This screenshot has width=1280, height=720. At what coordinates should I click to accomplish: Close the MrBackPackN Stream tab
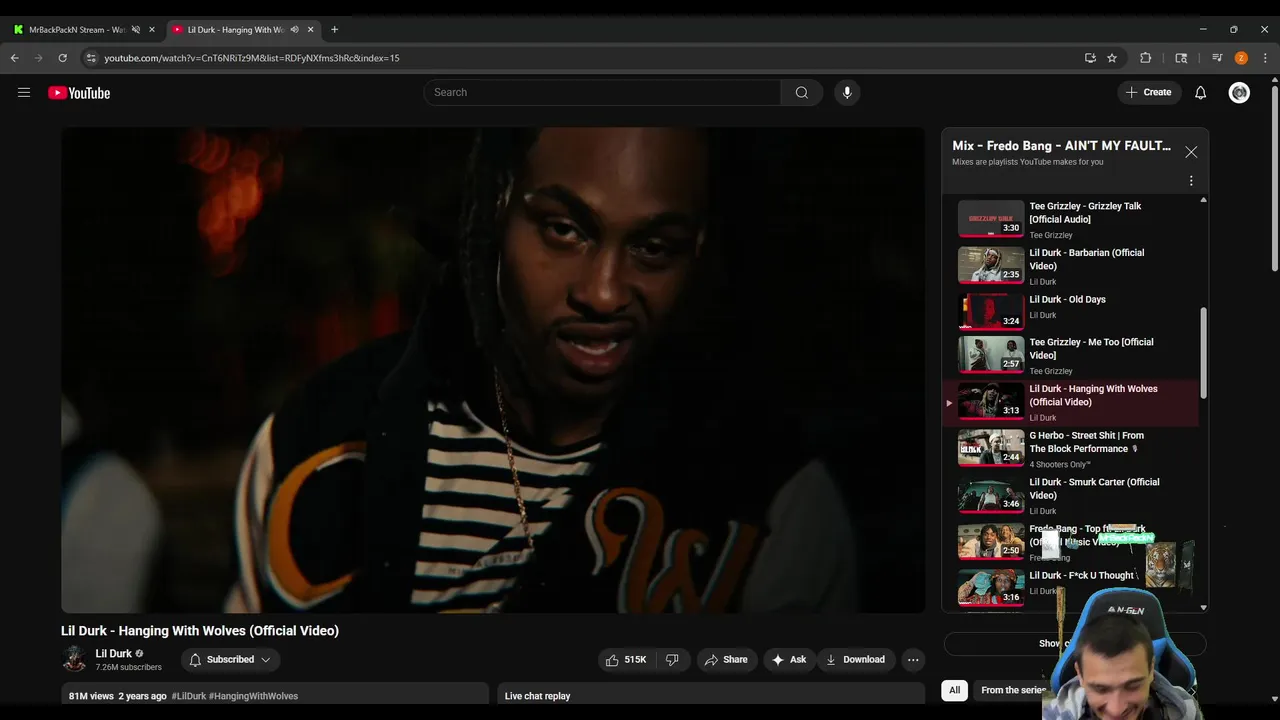[152, 30]
